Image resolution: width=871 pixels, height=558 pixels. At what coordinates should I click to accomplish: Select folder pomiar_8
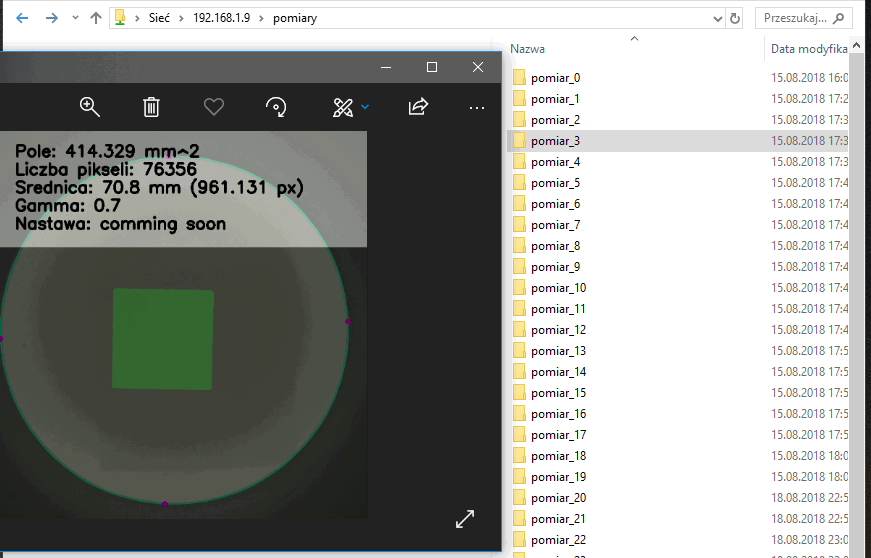(555, 246)
